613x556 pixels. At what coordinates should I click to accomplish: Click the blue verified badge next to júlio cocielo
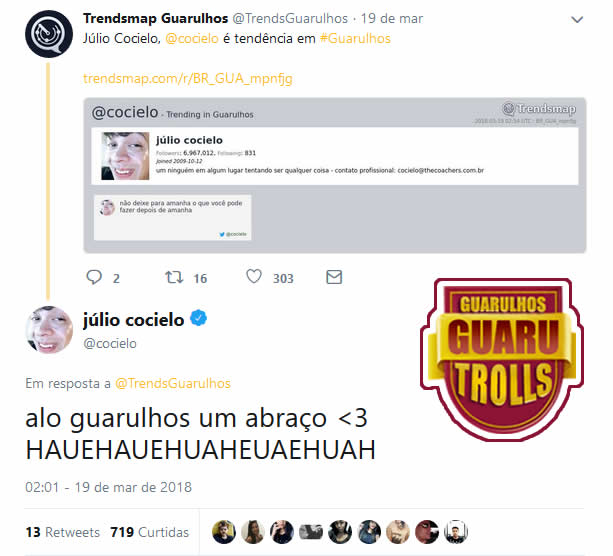pyautogui.click(x=199, y=318)
